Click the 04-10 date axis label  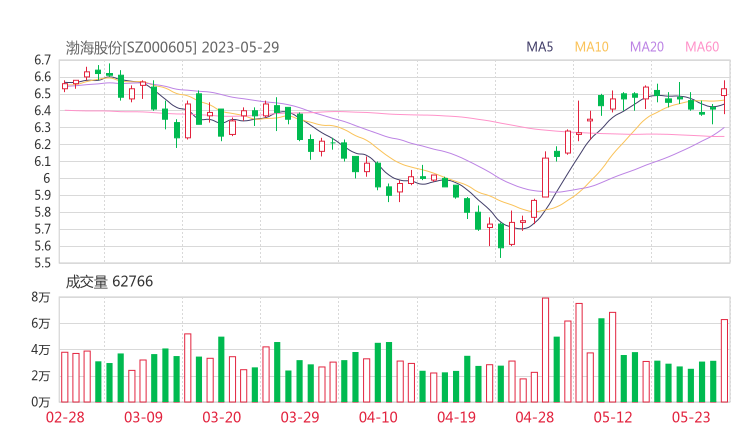click(x=378, y=417)
